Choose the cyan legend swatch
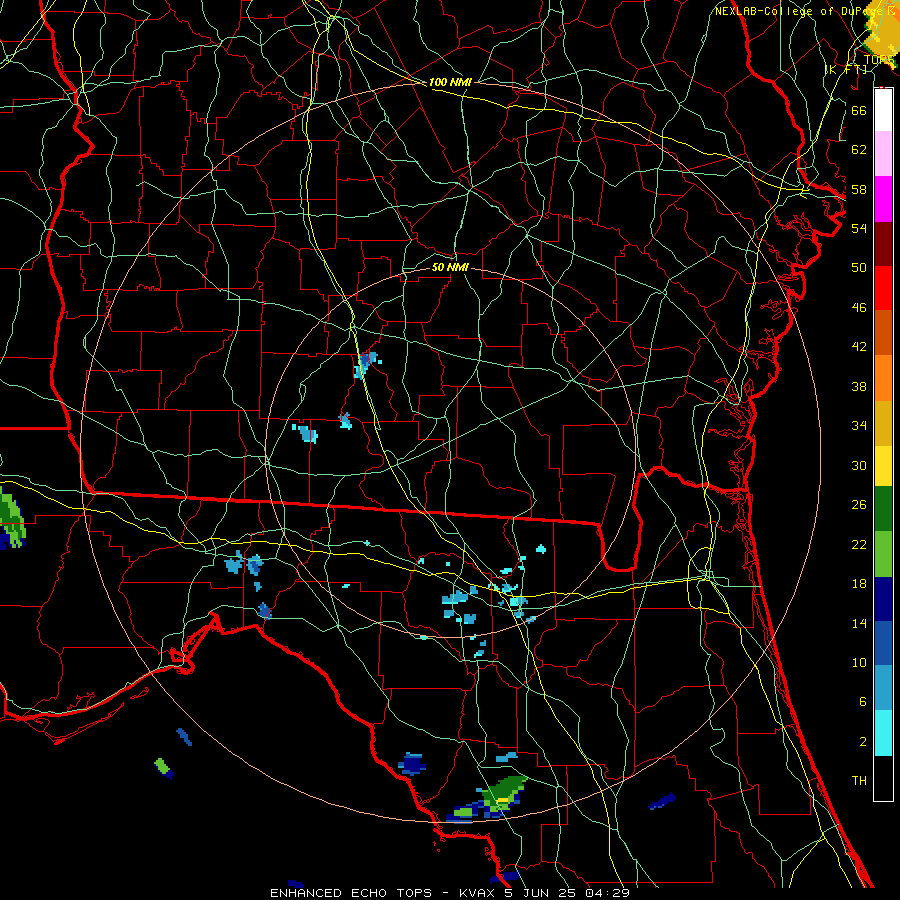The width and height of the screenshot is (900, 900). 883,733
